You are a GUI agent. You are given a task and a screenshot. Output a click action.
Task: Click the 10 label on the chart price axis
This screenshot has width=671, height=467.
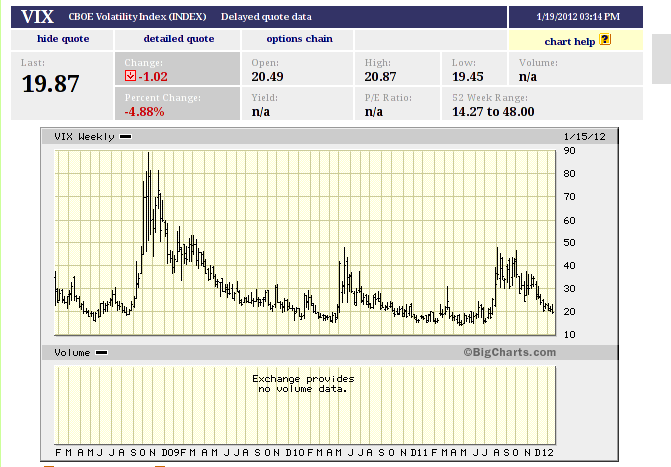[x=570, y=335]
